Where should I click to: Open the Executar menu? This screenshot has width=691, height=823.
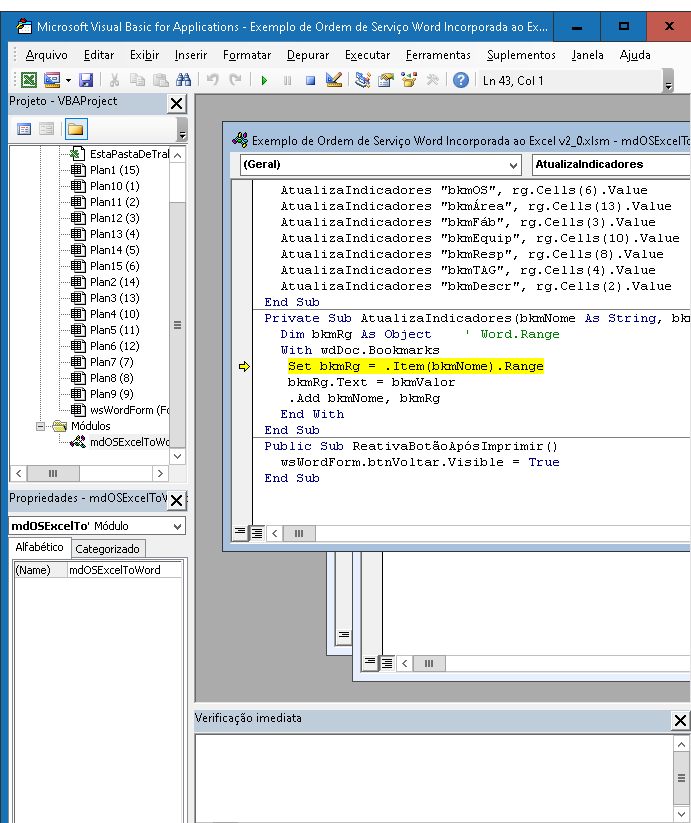(x=367, y=55)
